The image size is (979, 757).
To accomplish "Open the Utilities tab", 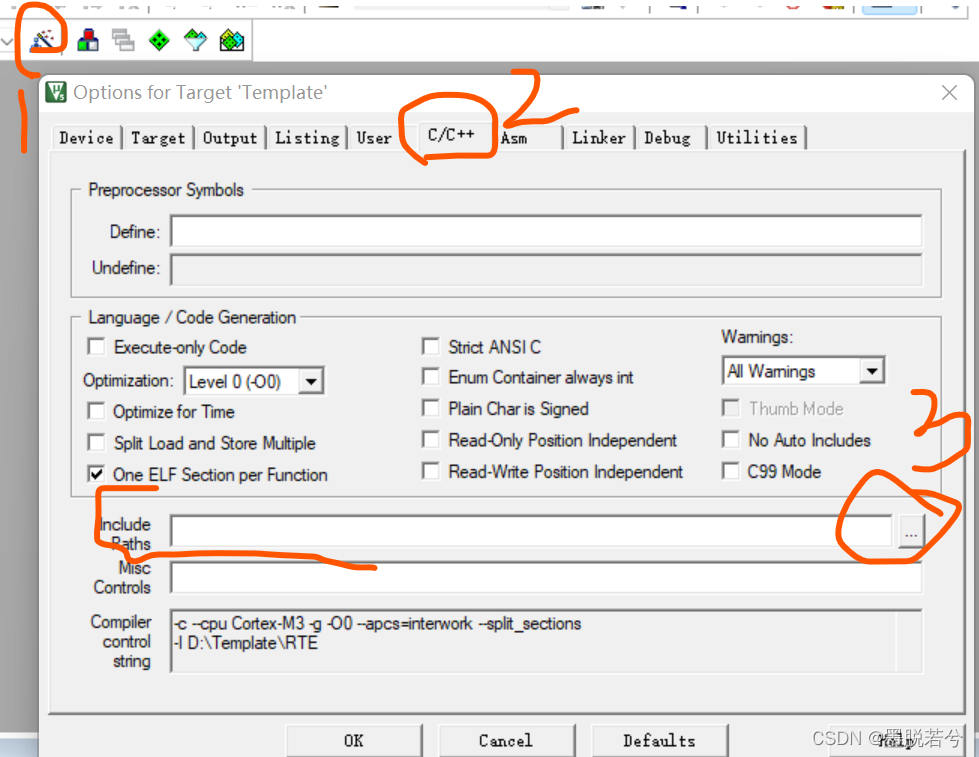I will [757, 137].
